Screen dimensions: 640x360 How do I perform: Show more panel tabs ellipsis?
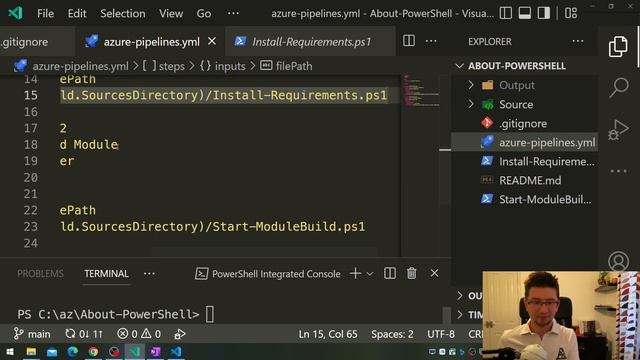pyautogui.click(x=149, y=273)
